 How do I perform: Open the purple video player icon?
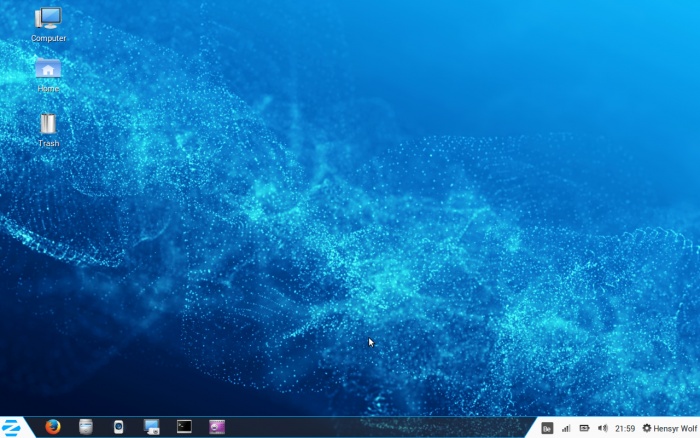click(217, 427)
